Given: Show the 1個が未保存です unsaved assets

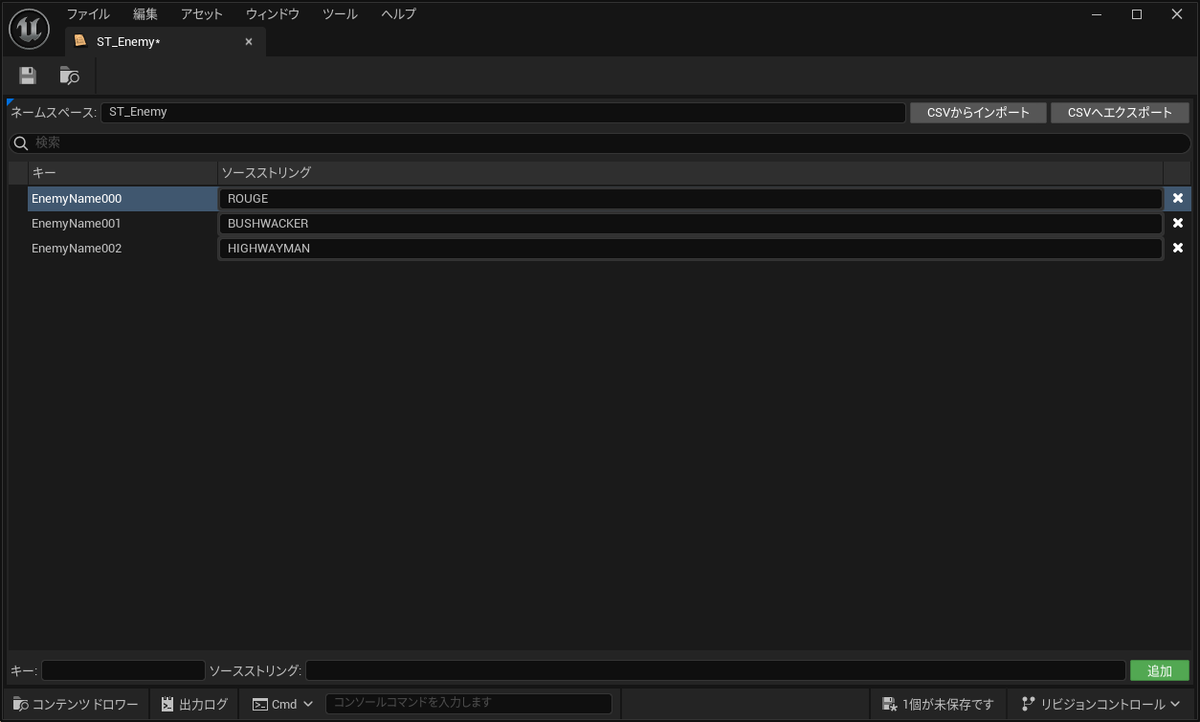Looking at the screenshot, I should click(938, 704).
